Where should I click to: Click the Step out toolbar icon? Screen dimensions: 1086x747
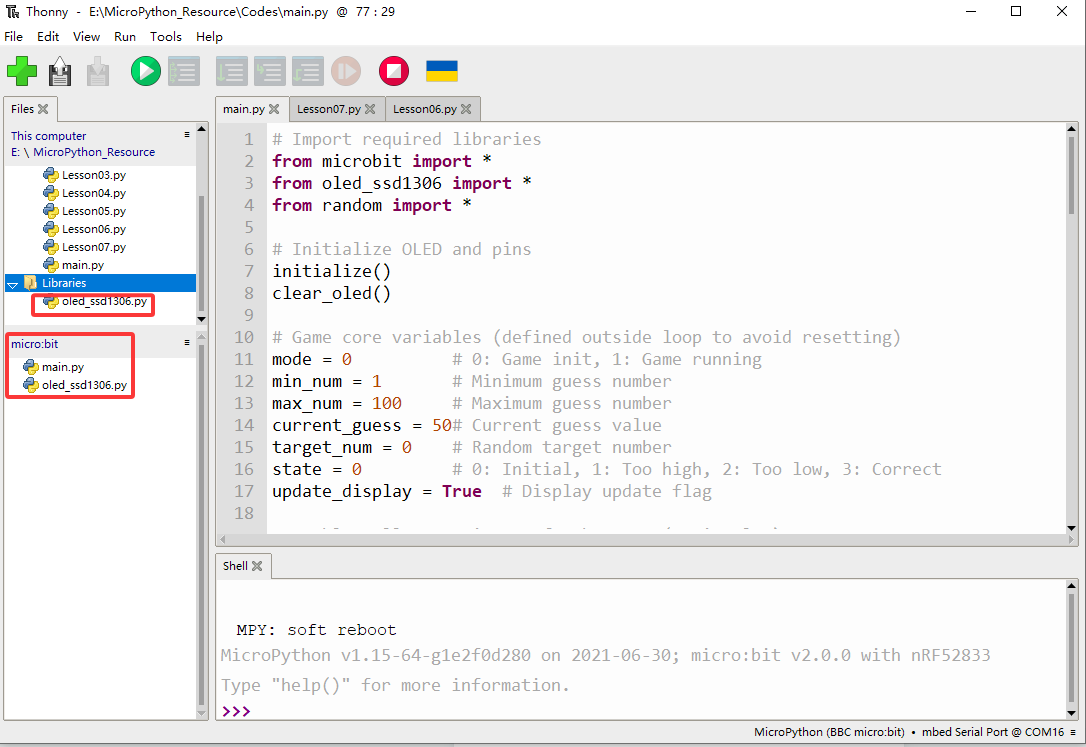click(308, 71)
